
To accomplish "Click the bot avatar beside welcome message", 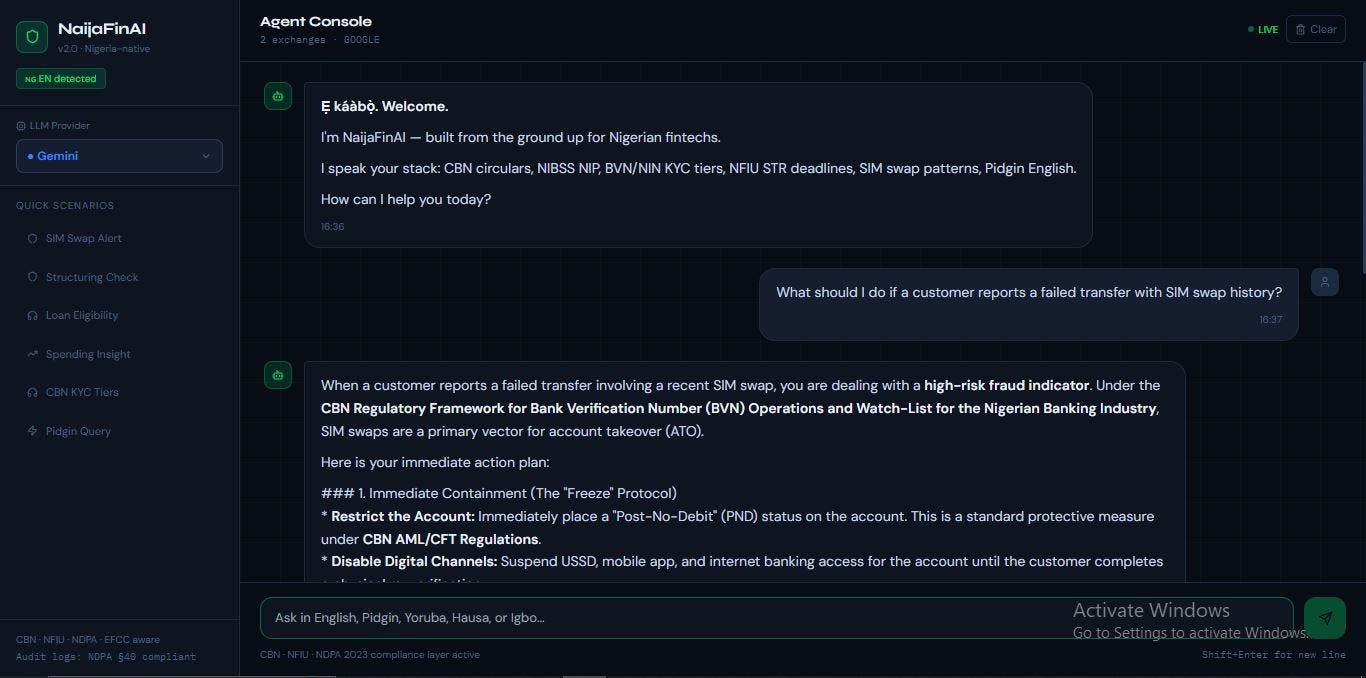I will click(278, 96).
